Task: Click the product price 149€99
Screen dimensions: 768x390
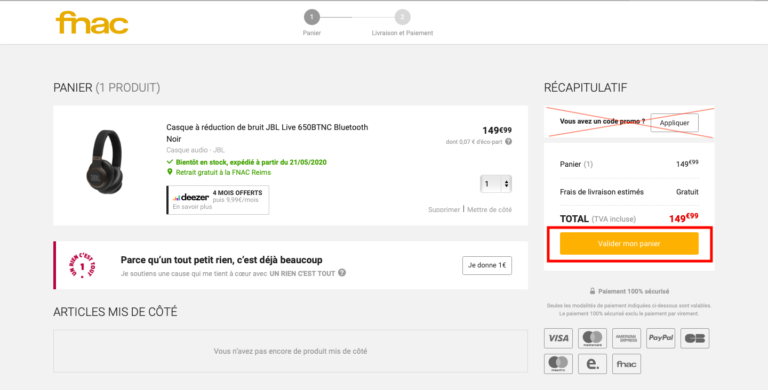Action: [x=497, y=130]
